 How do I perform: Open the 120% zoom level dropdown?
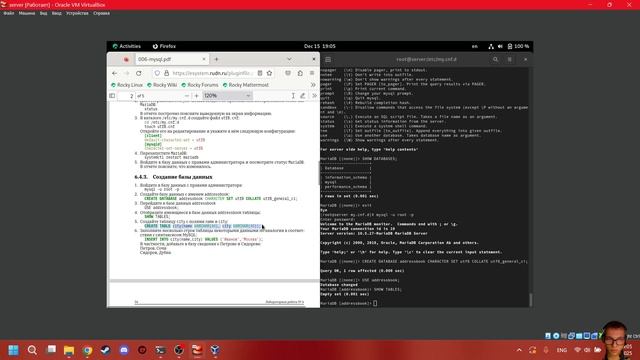(227, 96)
